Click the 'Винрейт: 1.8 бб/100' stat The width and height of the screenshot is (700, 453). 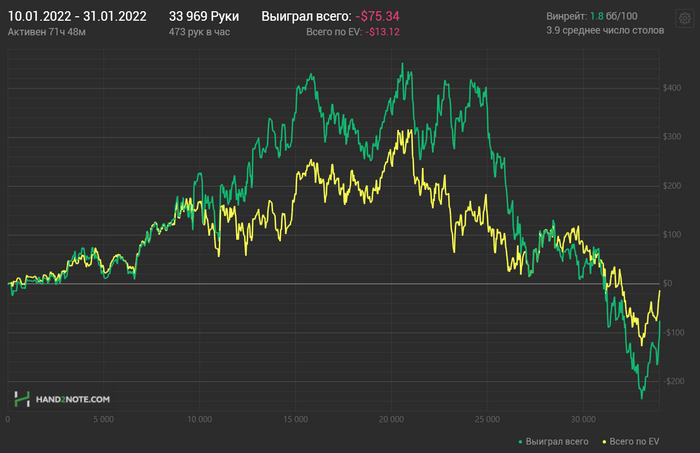tap(592, 17)
